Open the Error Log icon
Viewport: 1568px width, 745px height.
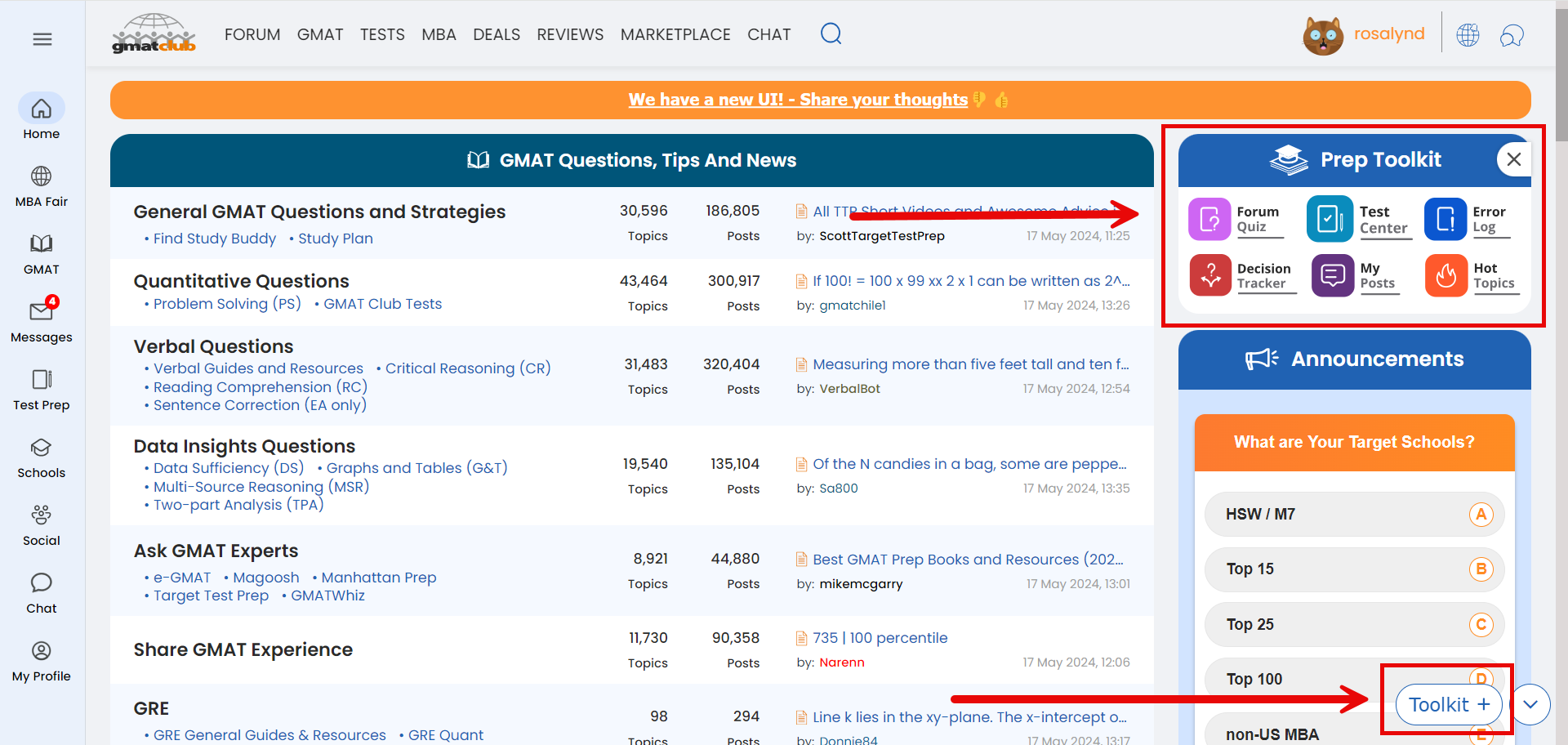click(1445, 219)
